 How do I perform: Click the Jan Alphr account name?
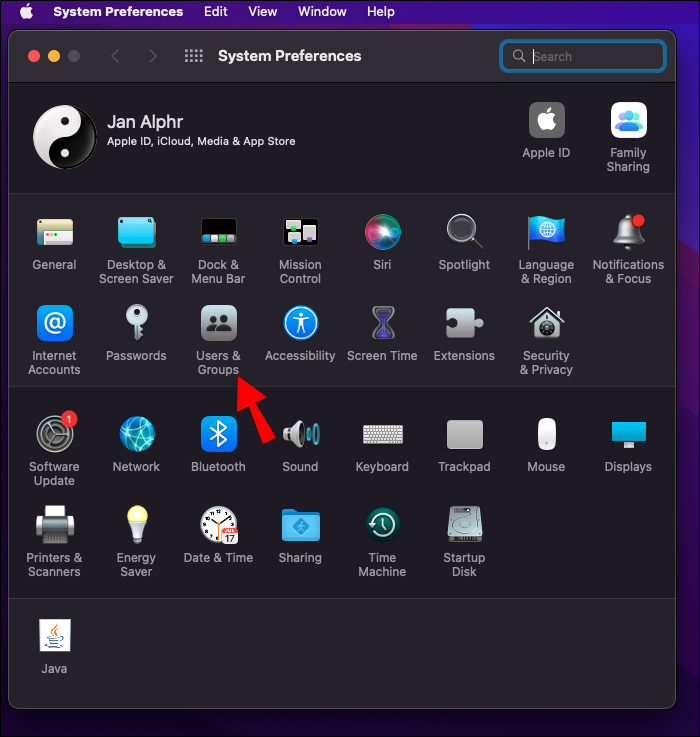click(145, 122)
